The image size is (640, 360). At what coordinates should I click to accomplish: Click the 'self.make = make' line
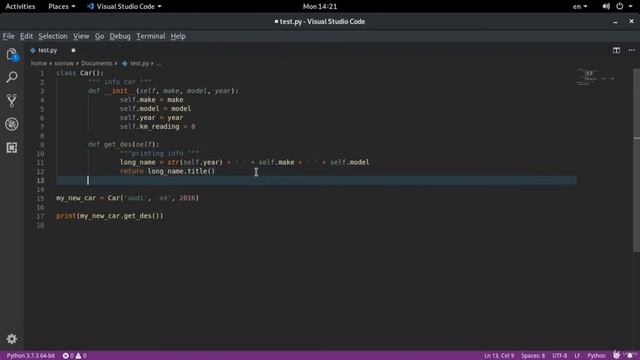click(151, 100)
